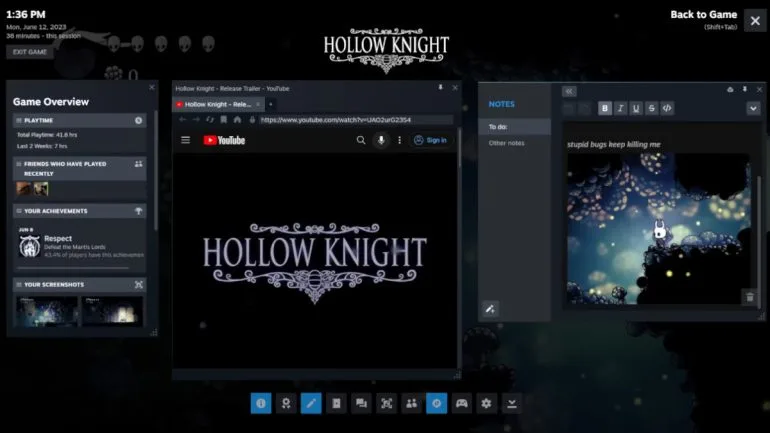
Task: Toggle the Web Browser icon in bottom toolbar
Action: (437, 403)
